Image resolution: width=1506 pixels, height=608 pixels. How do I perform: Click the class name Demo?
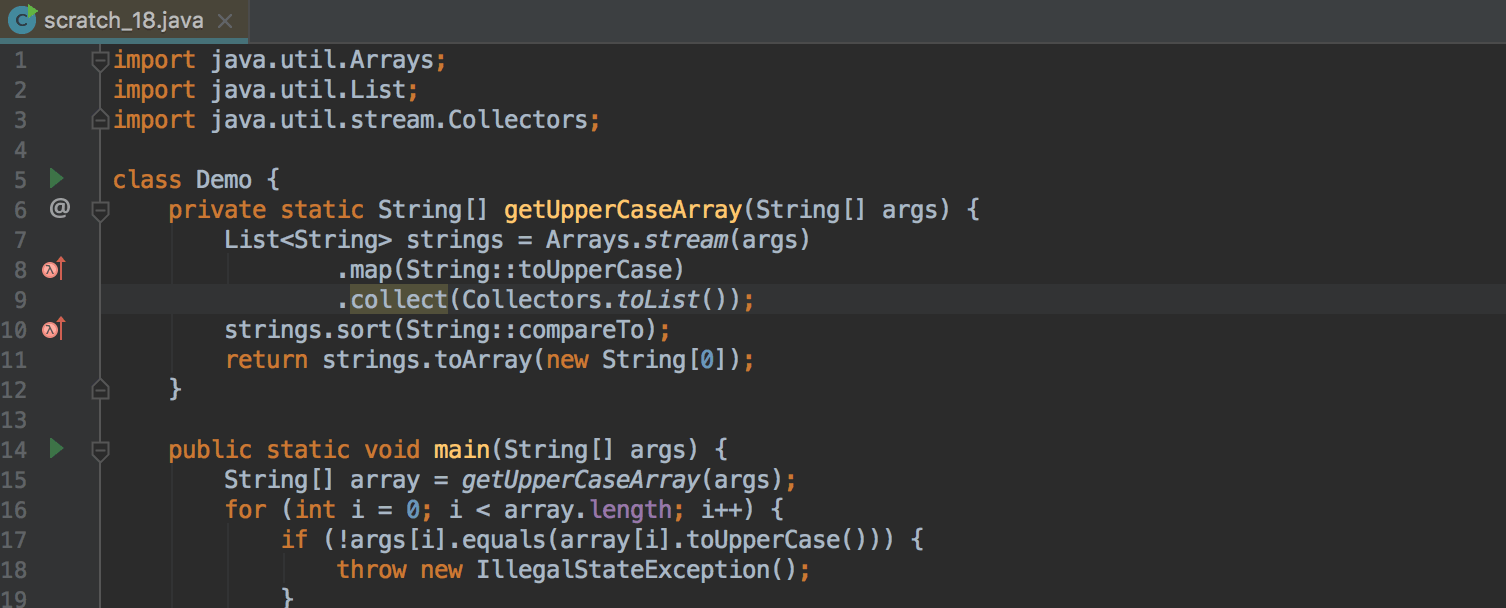(x=224, y=179)
